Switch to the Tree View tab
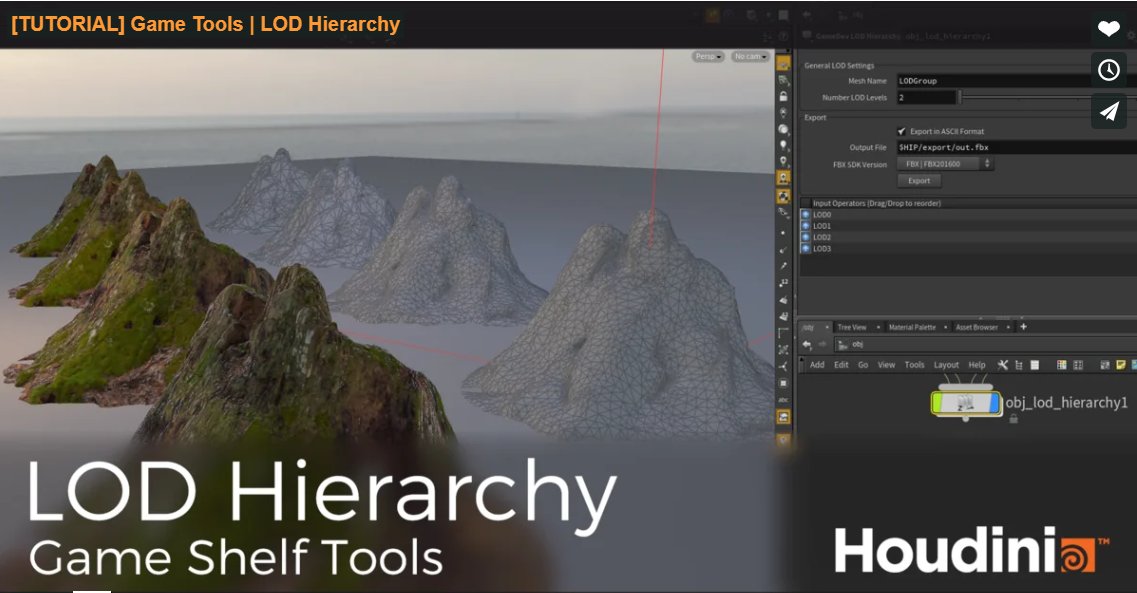 tap(851, 328)
